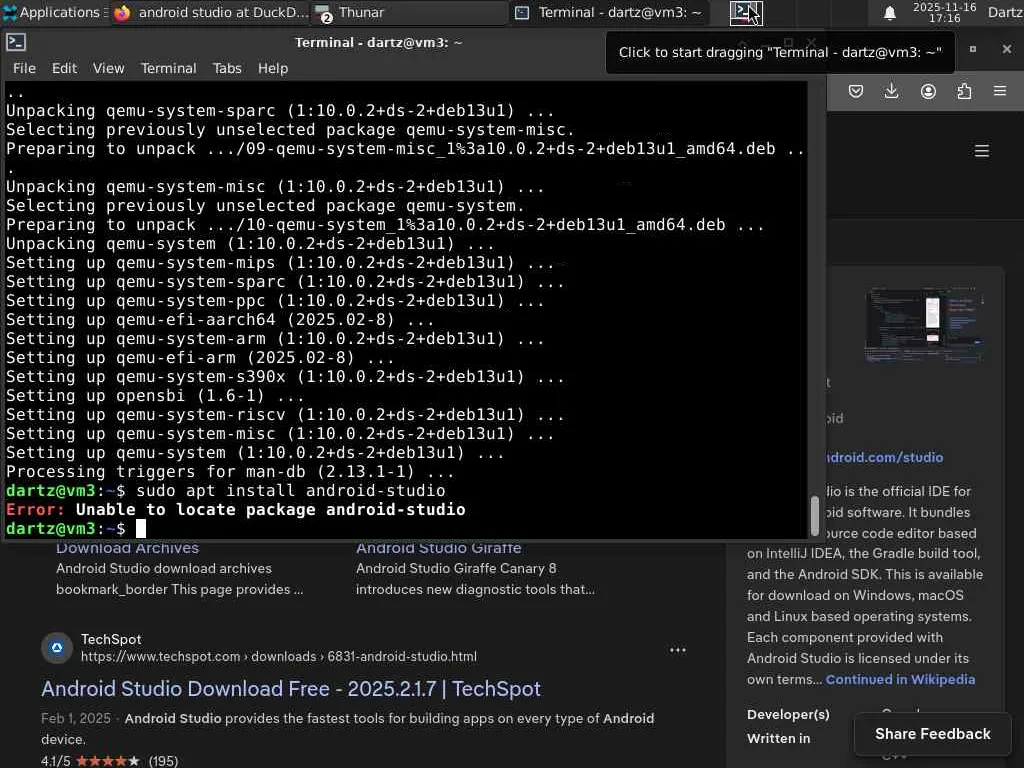Switch to the Firefox android studio taskbar window
Image resolution: width=1024 pixels, height=768 pixels.
click(209, 12)
